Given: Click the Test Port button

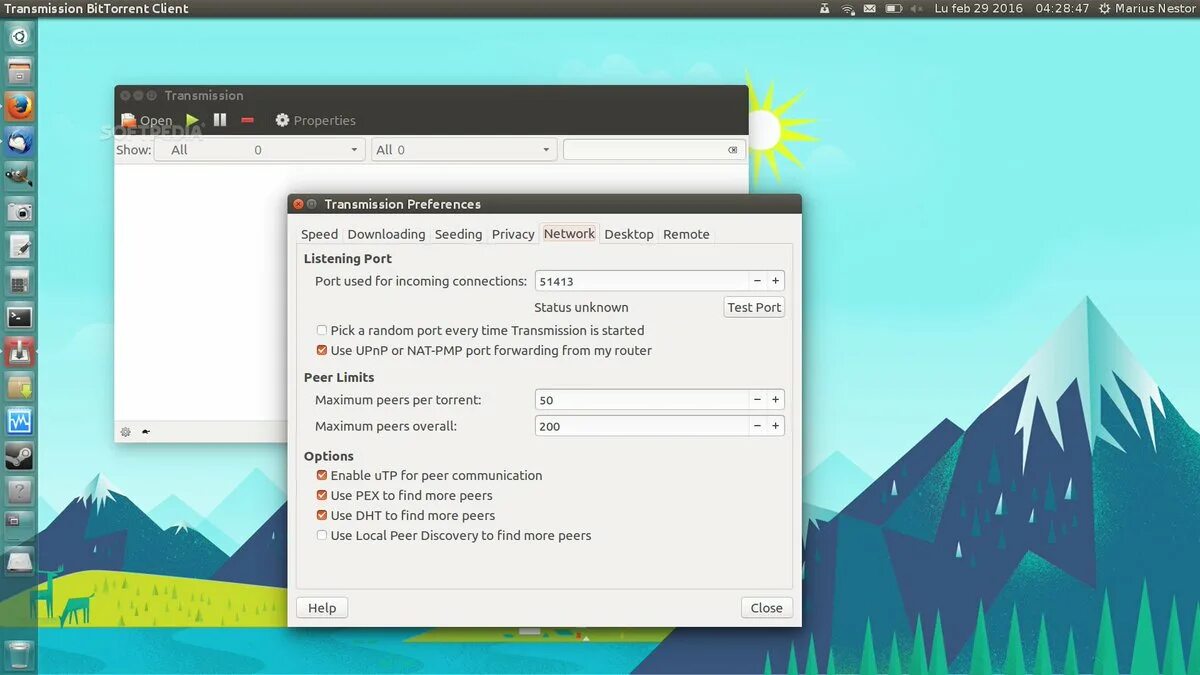Looking at the screenshot, I should (x=754, y=307).
